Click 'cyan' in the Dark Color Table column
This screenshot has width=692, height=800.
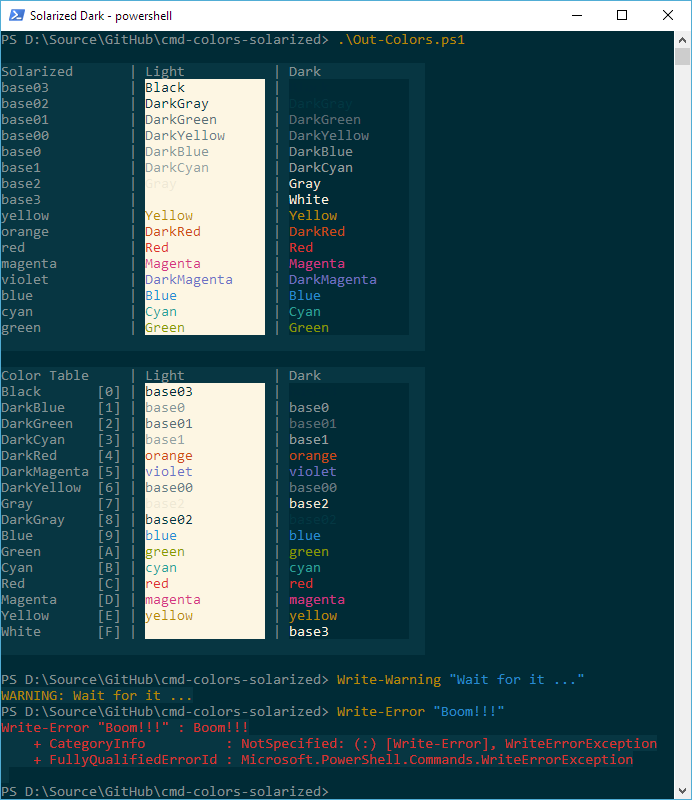coord(305,568)
